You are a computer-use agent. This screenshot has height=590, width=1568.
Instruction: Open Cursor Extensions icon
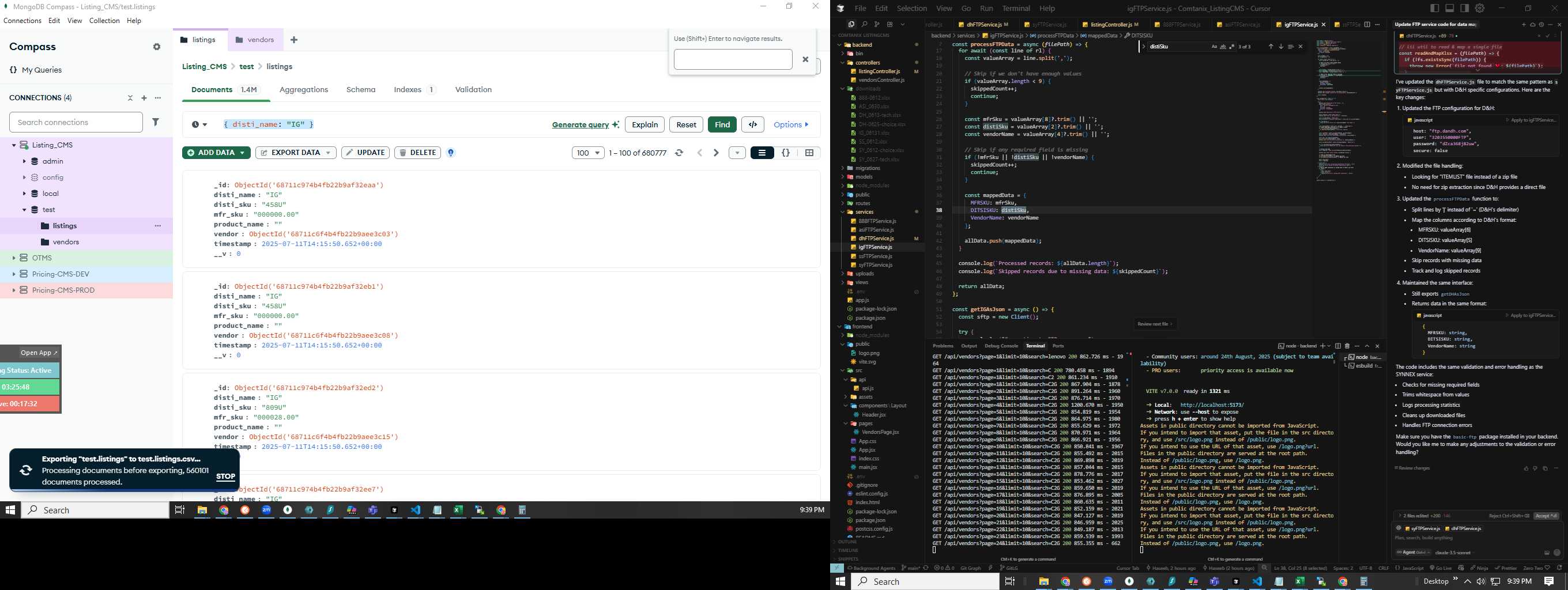[889, 24]
